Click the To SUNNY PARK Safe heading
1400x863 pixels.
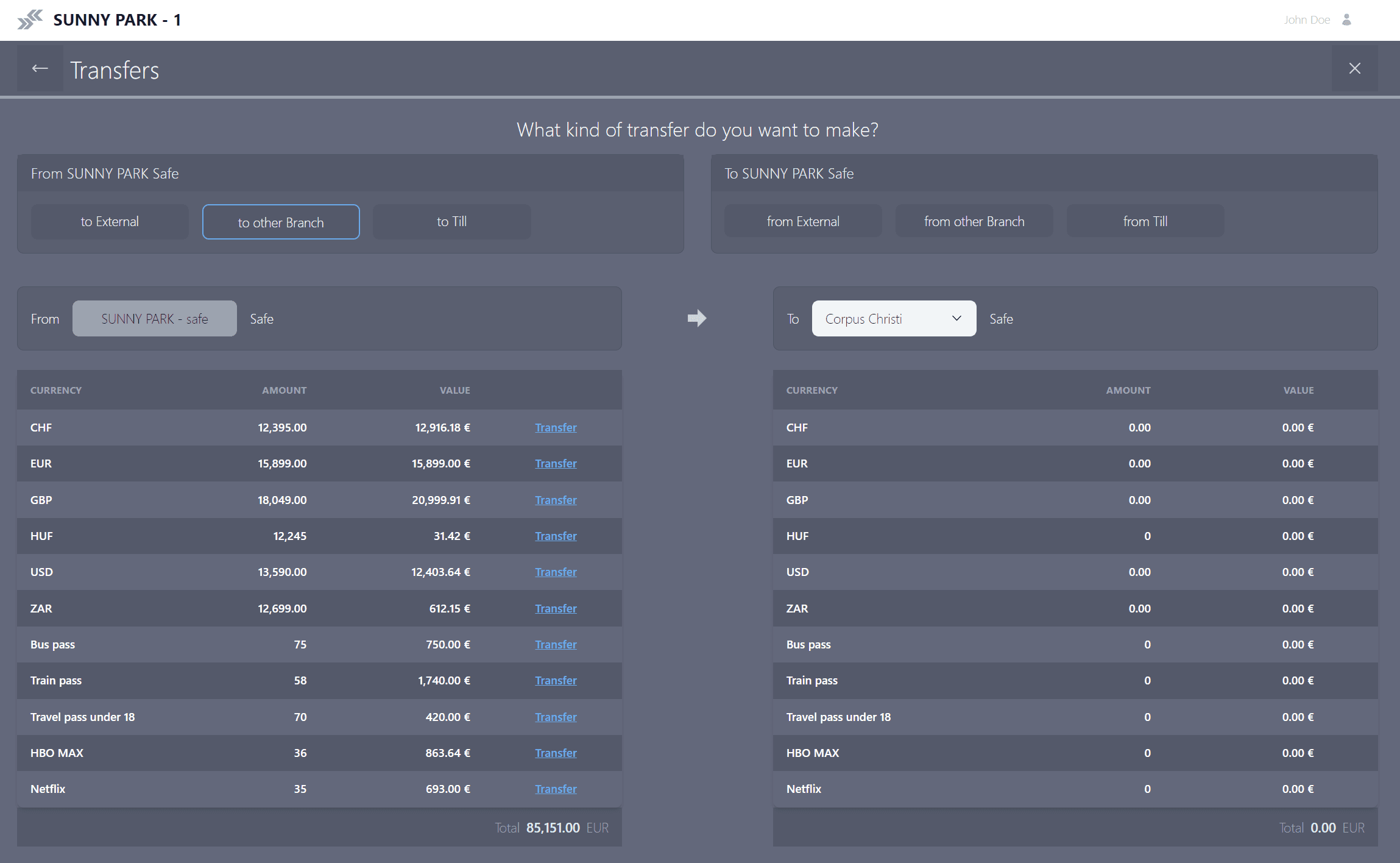click(x=789, y=174)
